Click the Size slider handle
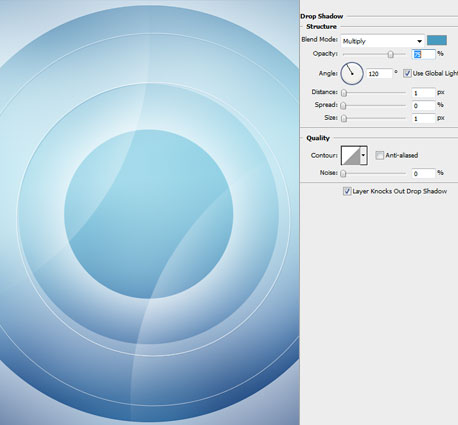Viewport: 458px width, 425px height. coord(344,118)
